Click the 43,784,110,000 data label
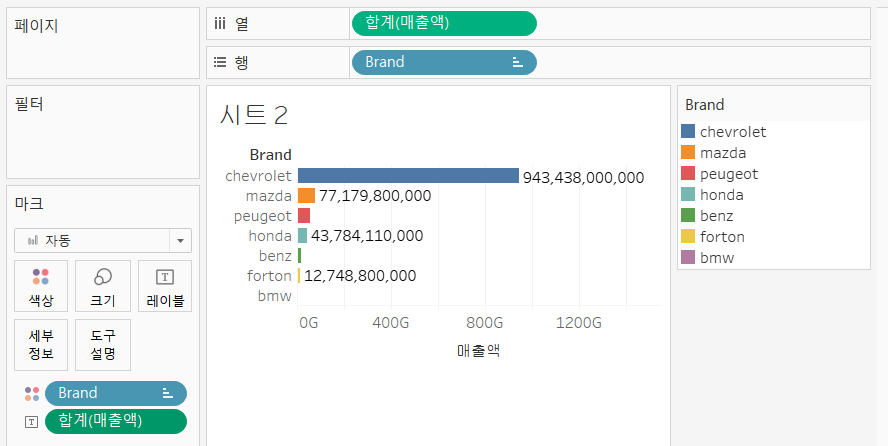The width and height of the screenshot is (888, 446). point(367,236)
